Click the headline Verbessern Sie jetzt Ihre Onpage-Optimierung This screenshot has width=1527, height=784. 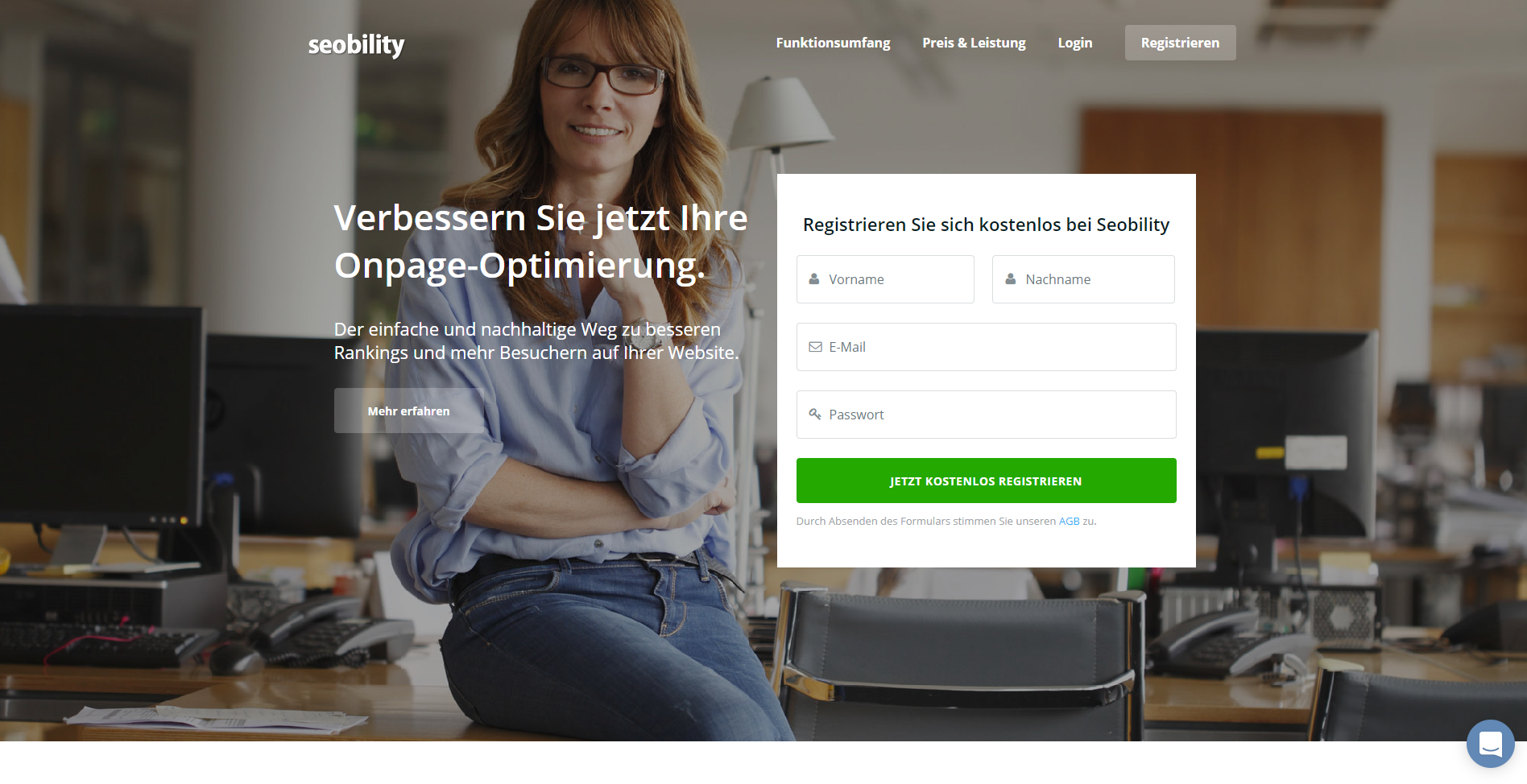tap(540, 242)
